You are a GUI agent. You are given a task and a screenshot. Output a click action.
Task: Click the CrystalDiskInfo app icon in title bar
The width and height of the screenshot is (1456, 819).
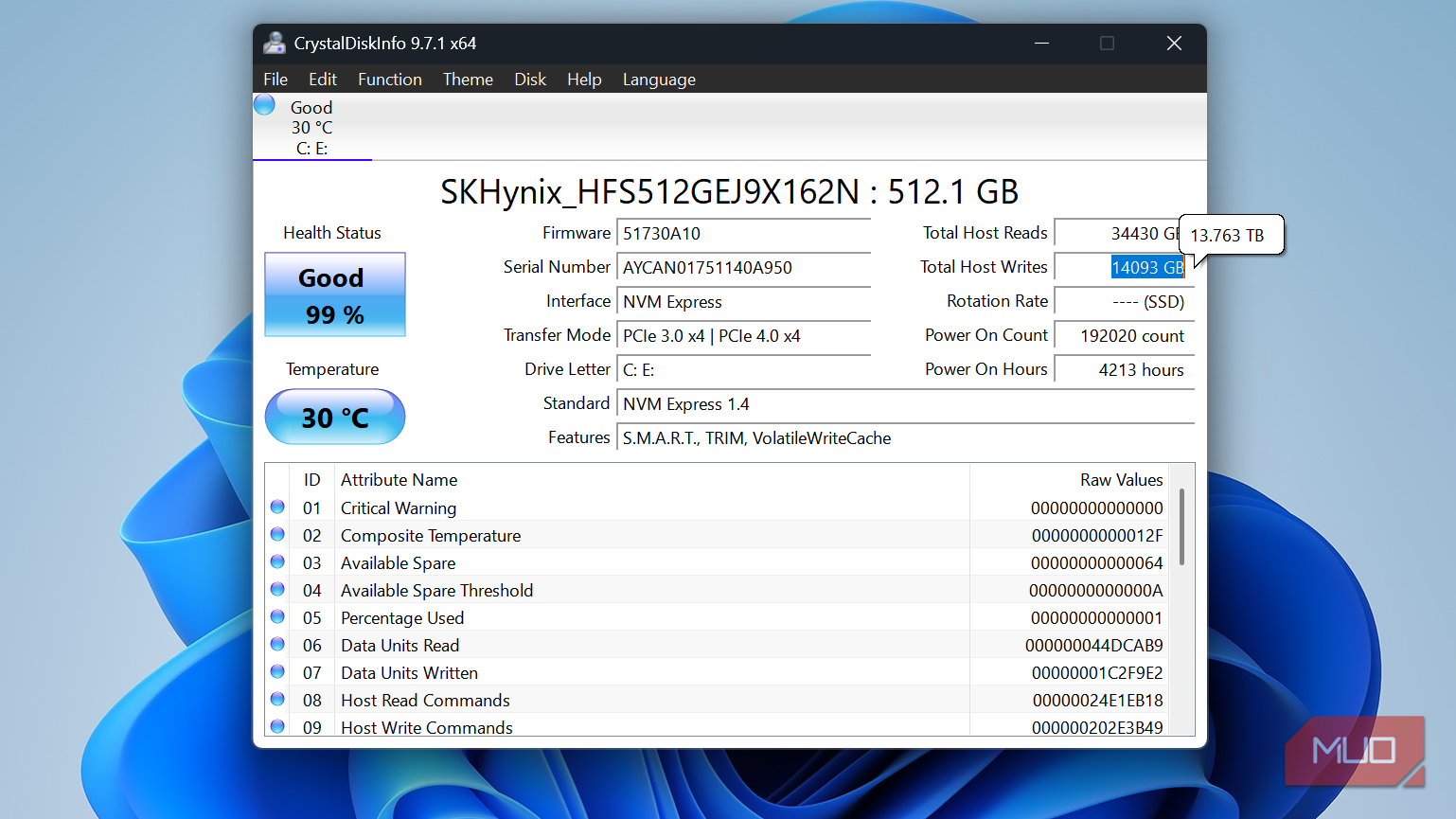point(275,43)
